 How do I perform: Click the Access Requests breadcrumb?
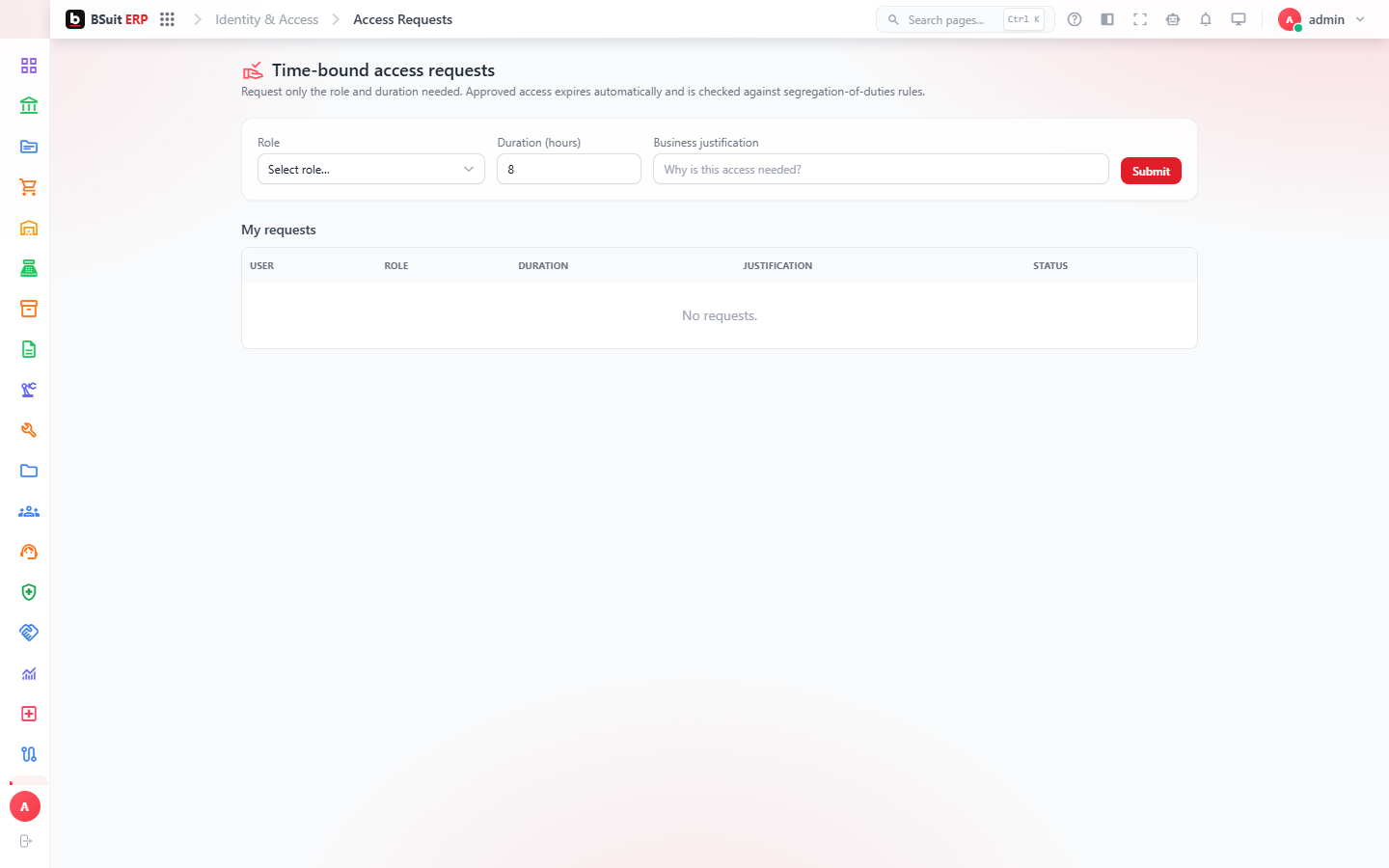click(402, 19)
